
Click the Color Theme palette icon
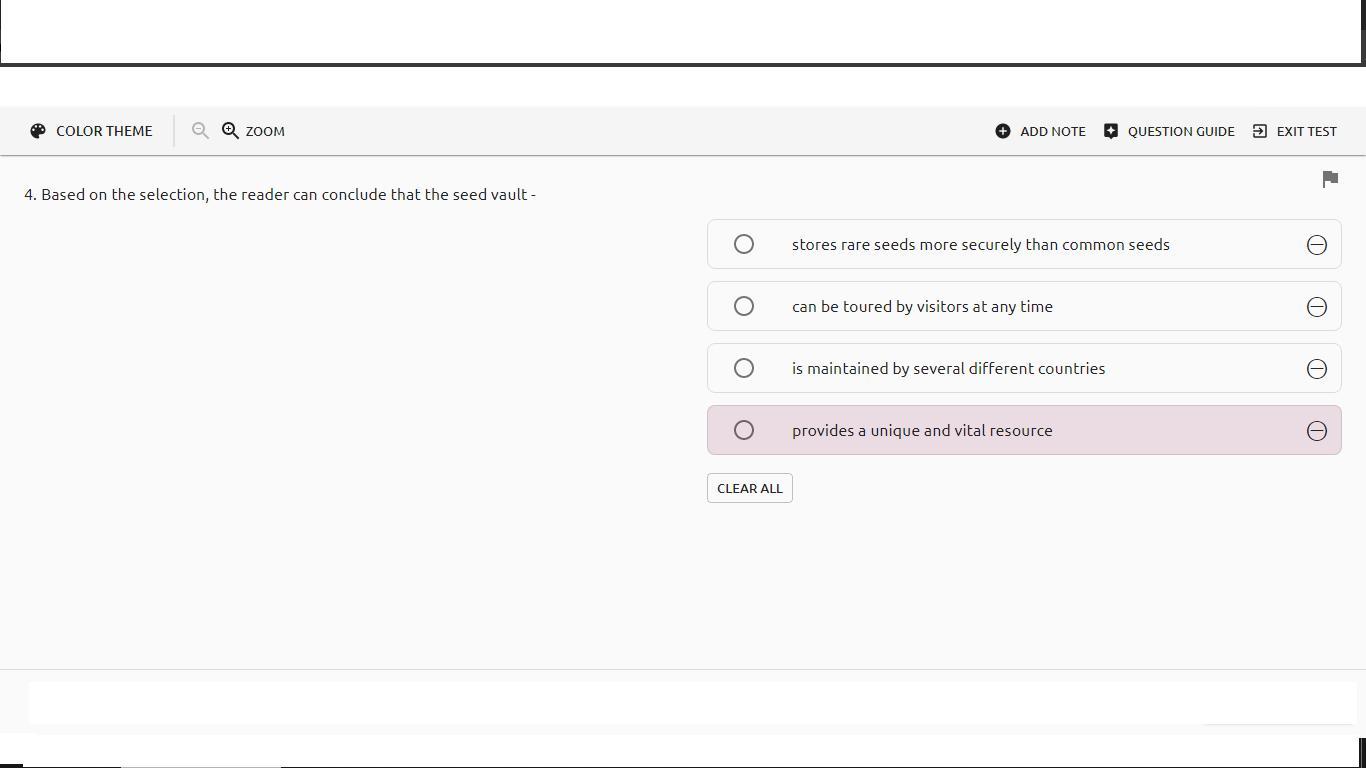pyautogui.click(x=38, y=131)
